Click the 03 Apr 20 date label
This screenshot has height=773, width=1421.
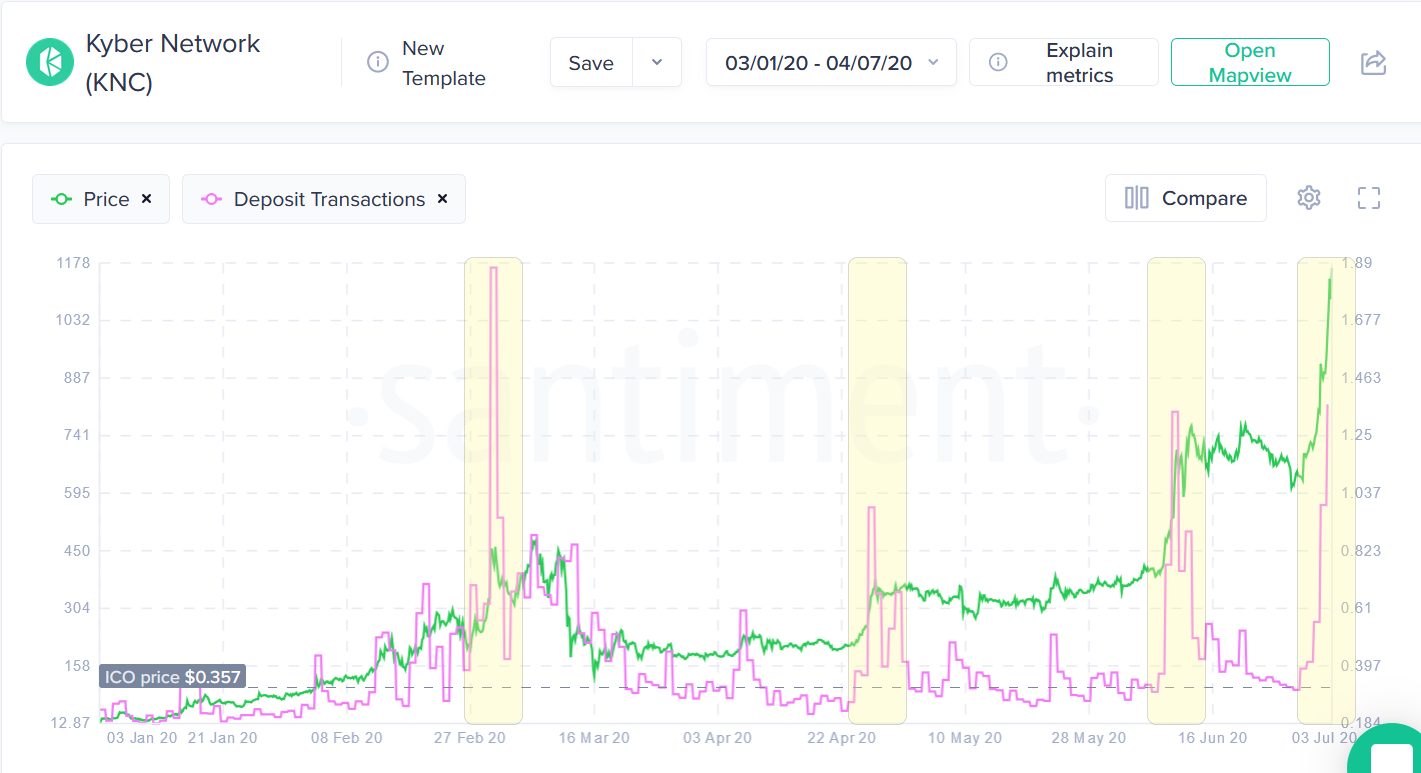[717, 739]
